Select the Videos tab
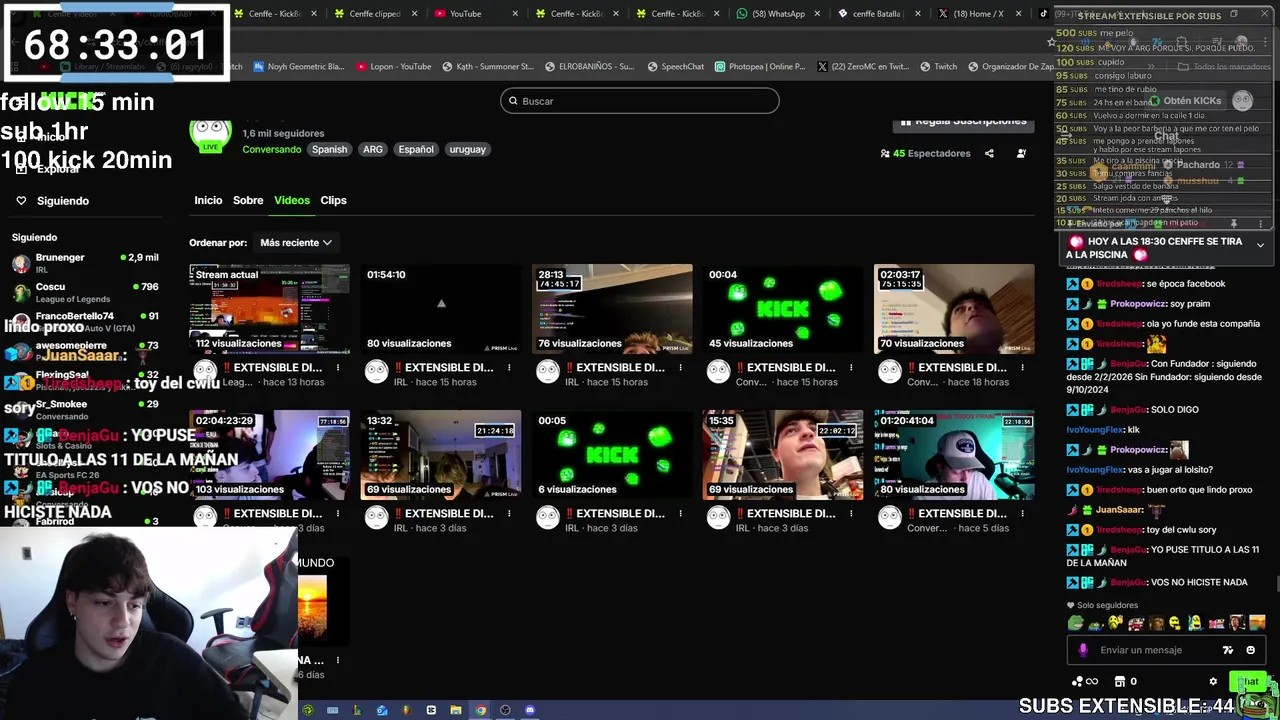 coord(292,200)
